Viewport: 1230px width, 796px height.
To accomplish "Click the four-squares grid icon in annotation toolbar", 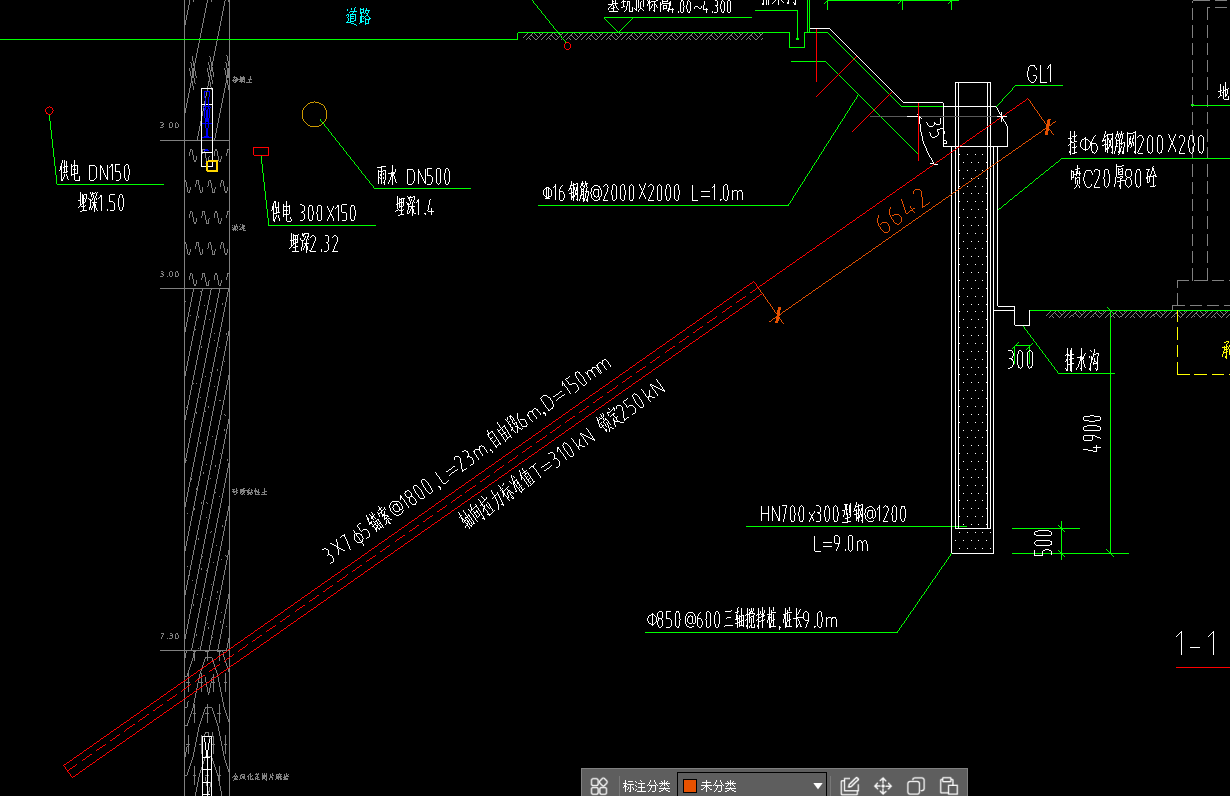I will coord(599,786).
